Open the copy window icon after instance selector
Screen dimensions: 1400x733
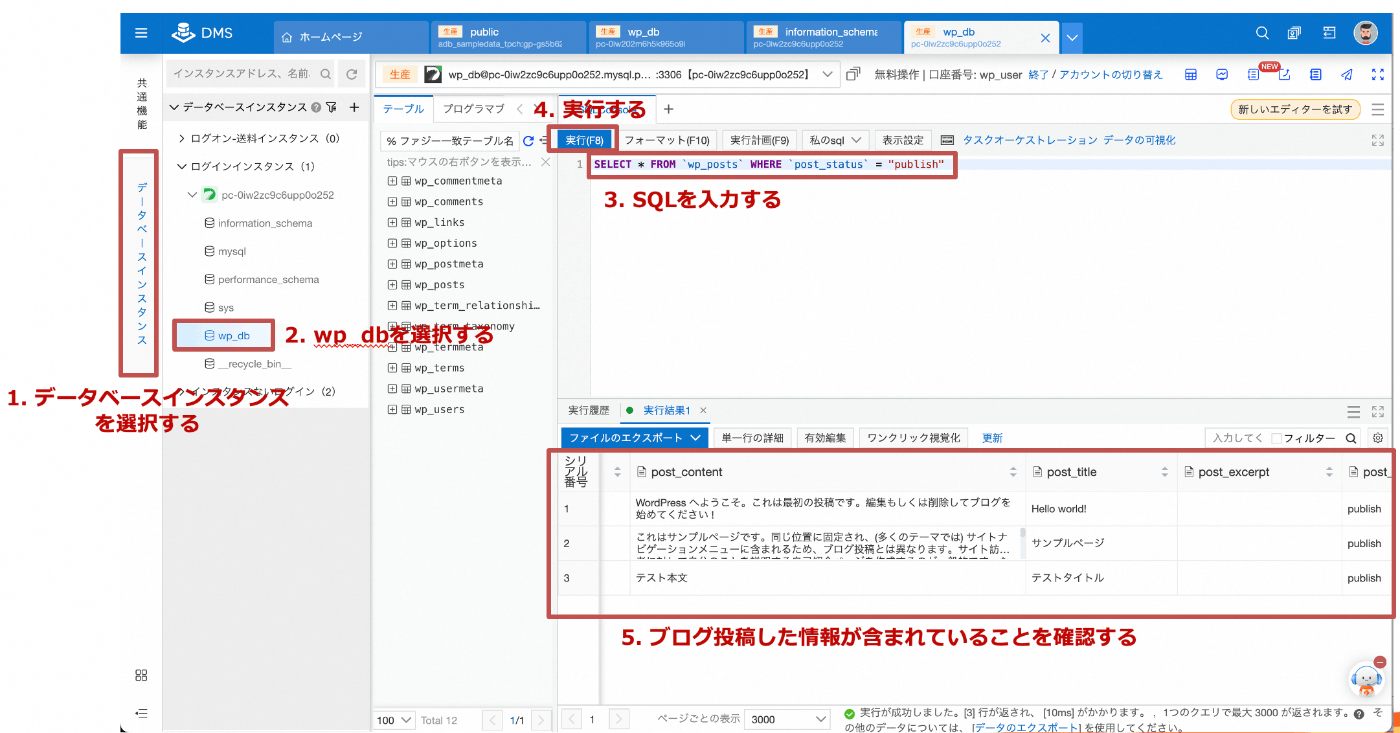853,74
